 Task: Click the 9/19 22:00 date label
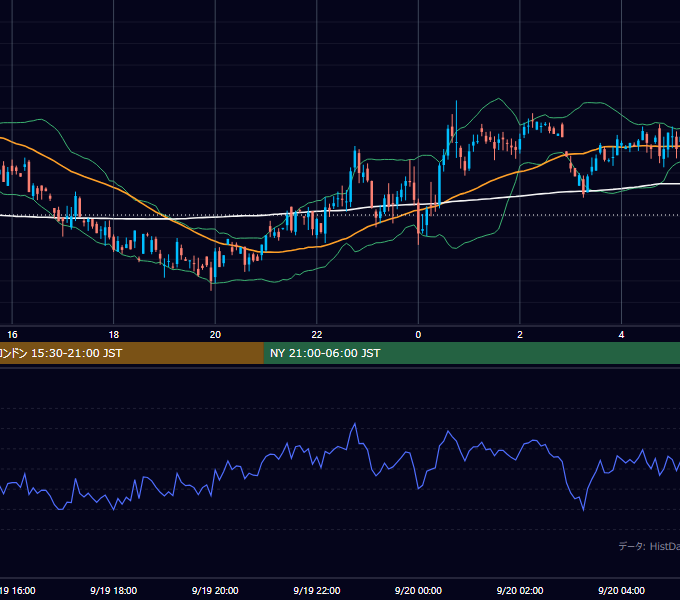(317, 590)
